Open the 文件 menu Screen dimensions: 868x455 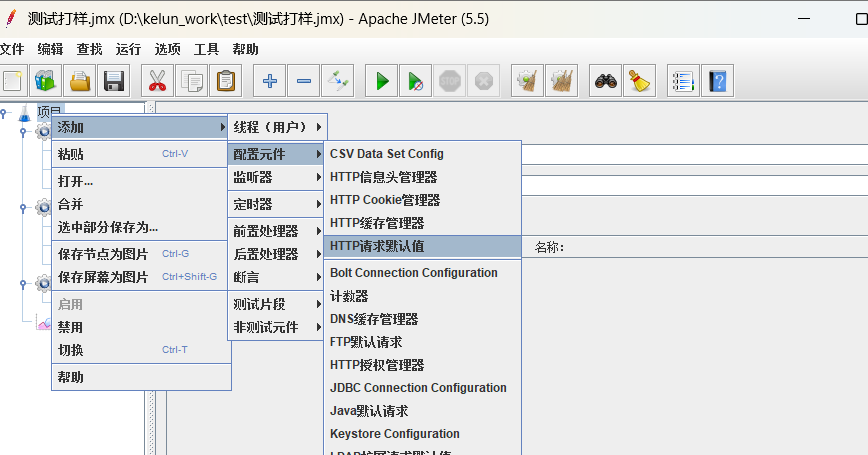(12, 49)
